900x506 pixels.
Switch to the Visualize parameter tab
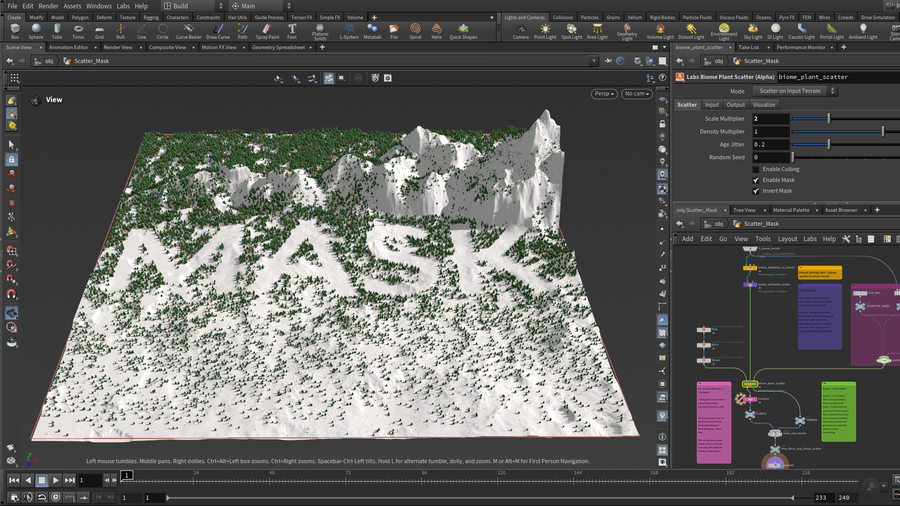click(764, 104)
